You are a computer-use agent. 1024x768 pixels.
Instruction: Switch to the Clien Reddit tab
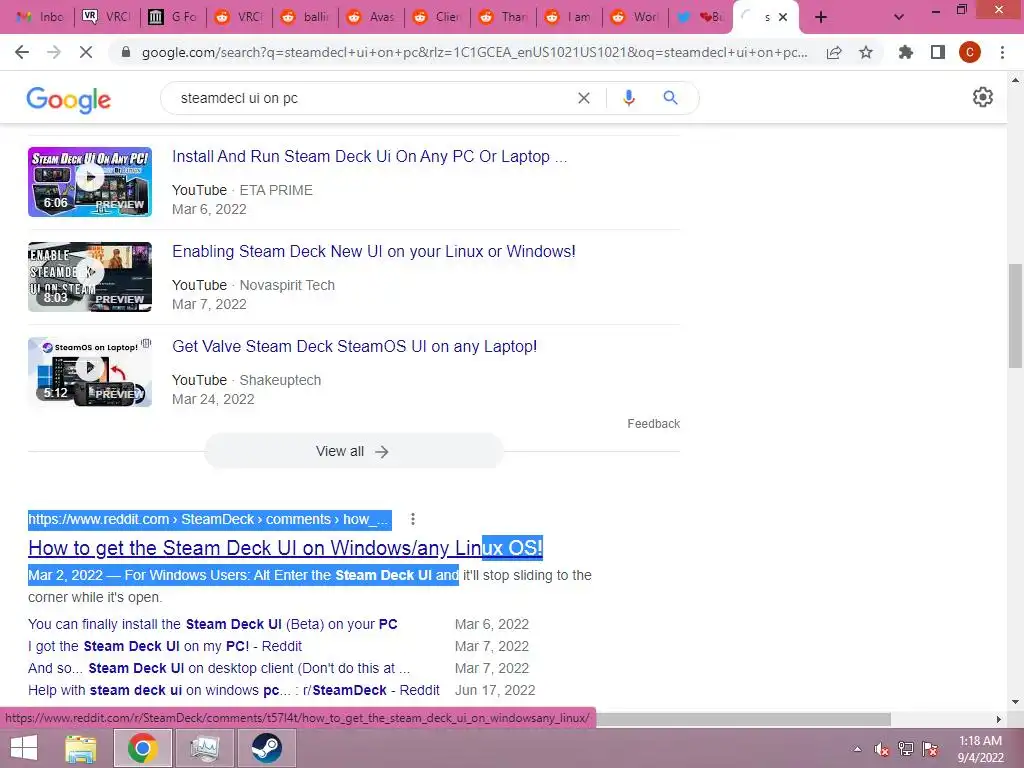click(x=436, y=17)
